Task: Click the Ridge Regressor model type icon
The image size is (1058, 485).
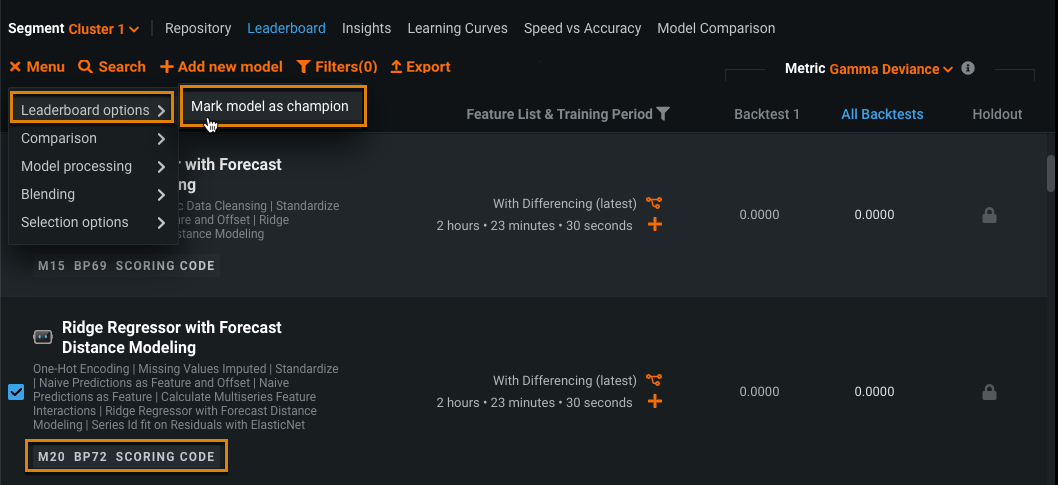Action: 43,337
